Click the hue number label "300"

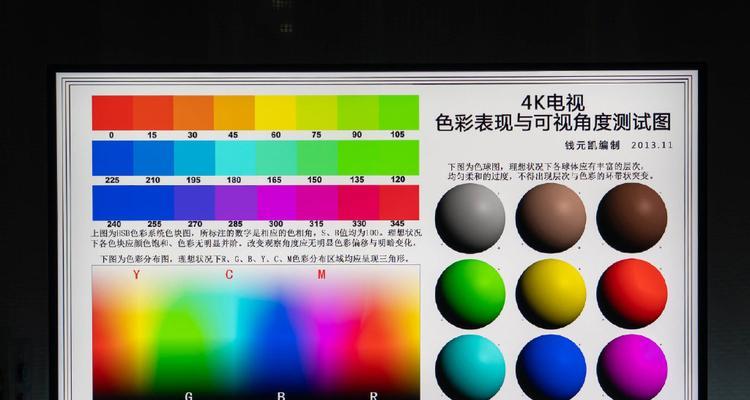276,224
